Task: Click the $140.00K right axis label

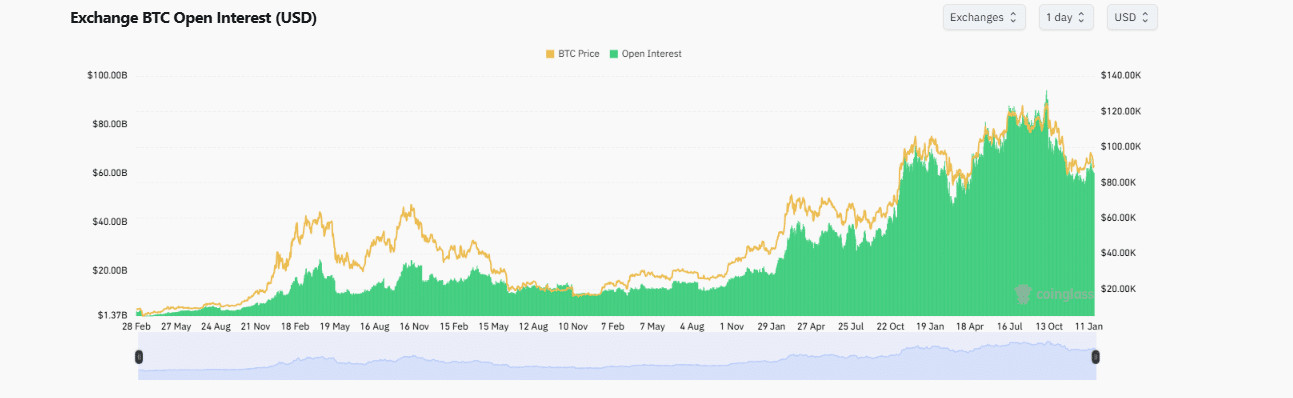Action: (1121, 75)
